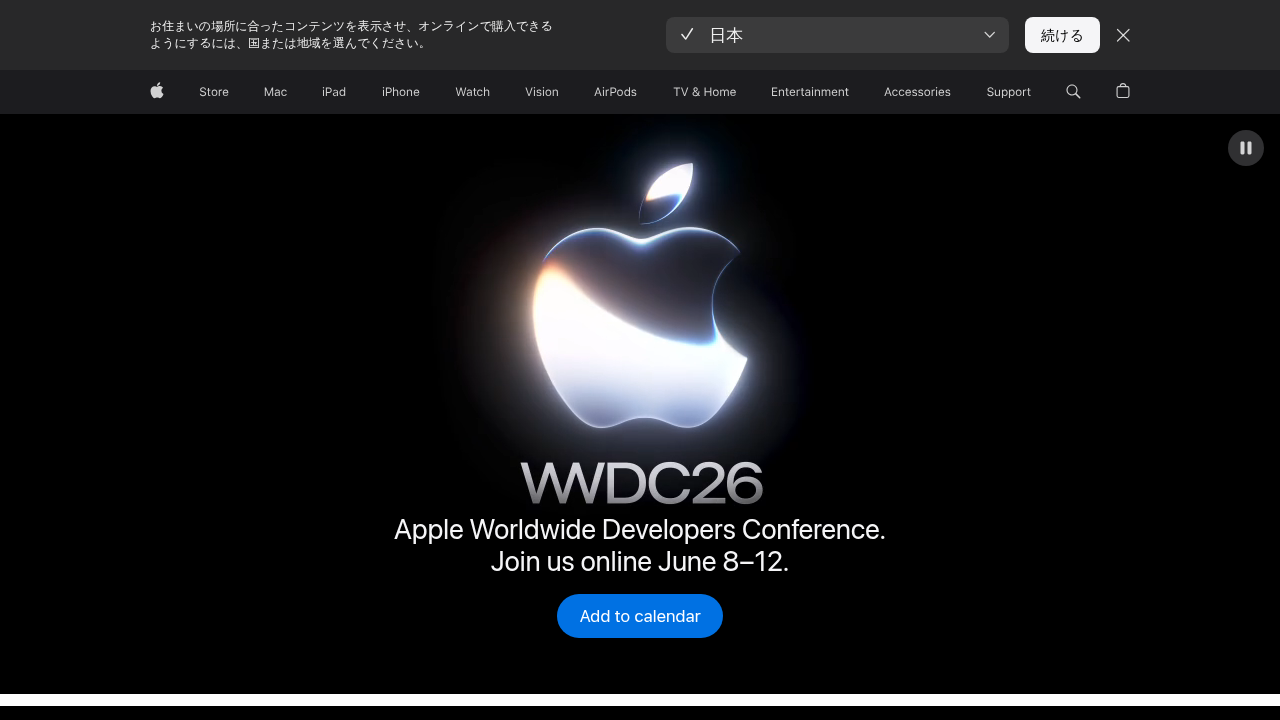Image resolution: width=1280 pixels, height=720 pixels.
Task: Open the Watch menu
Action: pyautogui.click(x=473, y=92)
